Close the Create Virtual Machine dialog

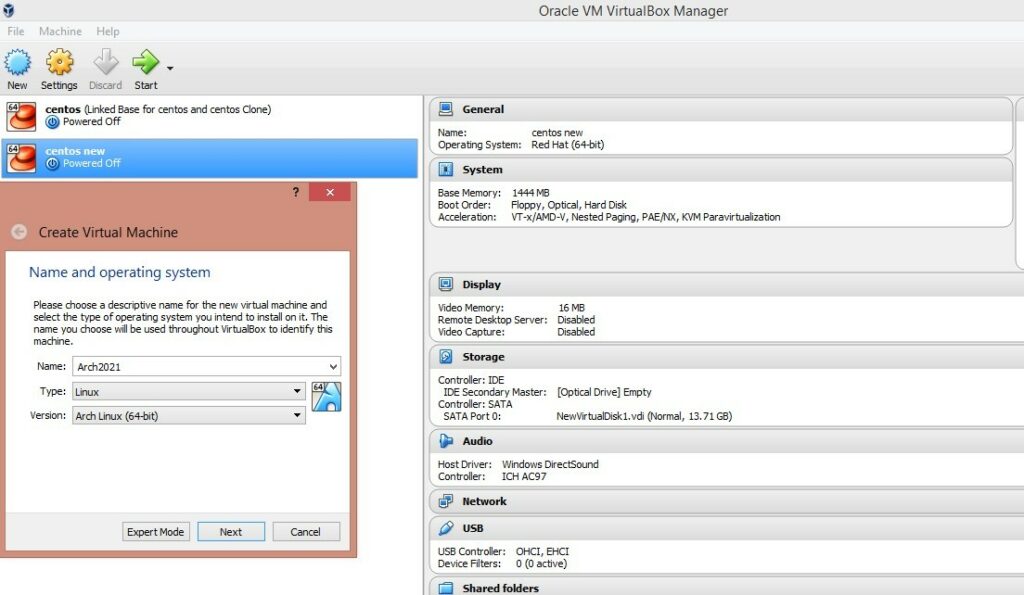[x=330, y=192]
